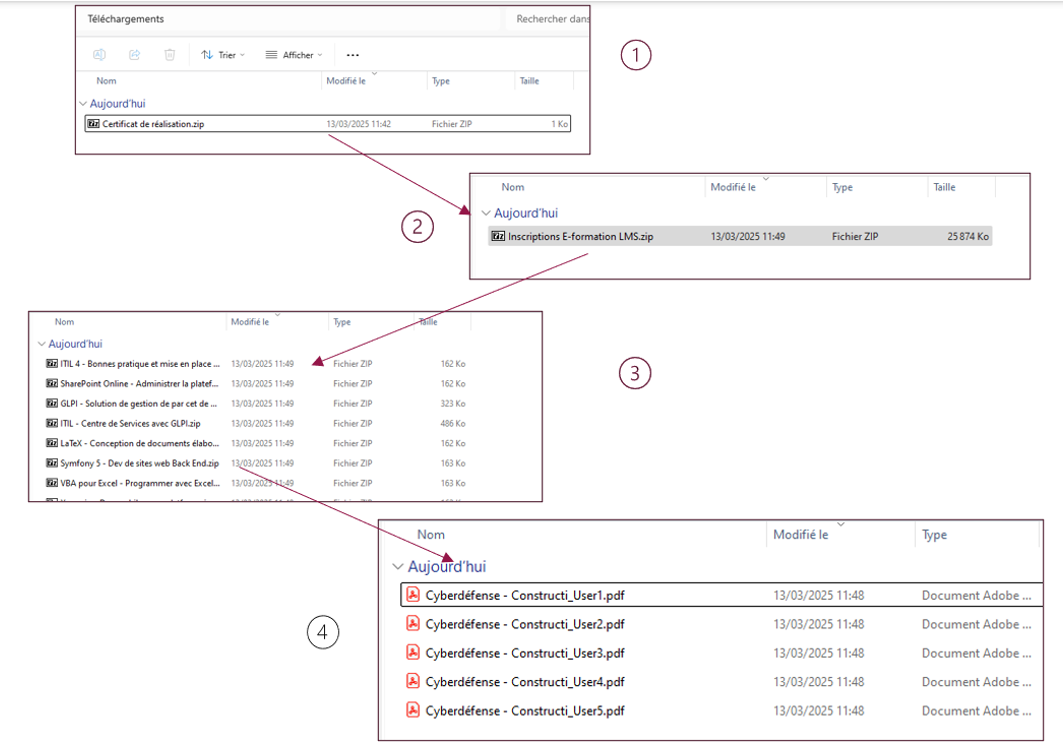Select Document Adobe type in the Constructi_User2.pdf row

[976, 624]
